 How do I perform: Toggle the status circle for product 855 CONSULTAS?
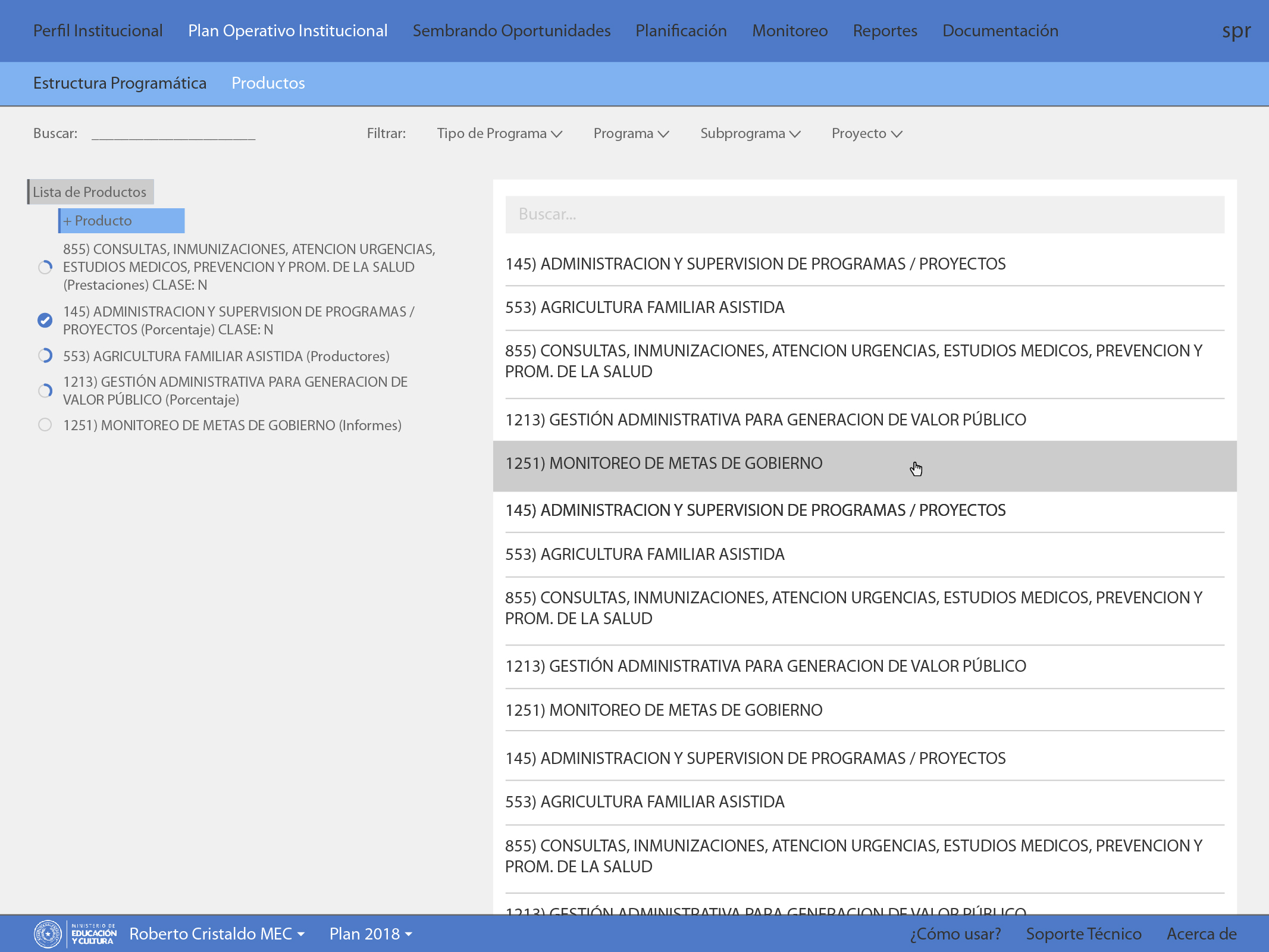[x=45, y=267]
